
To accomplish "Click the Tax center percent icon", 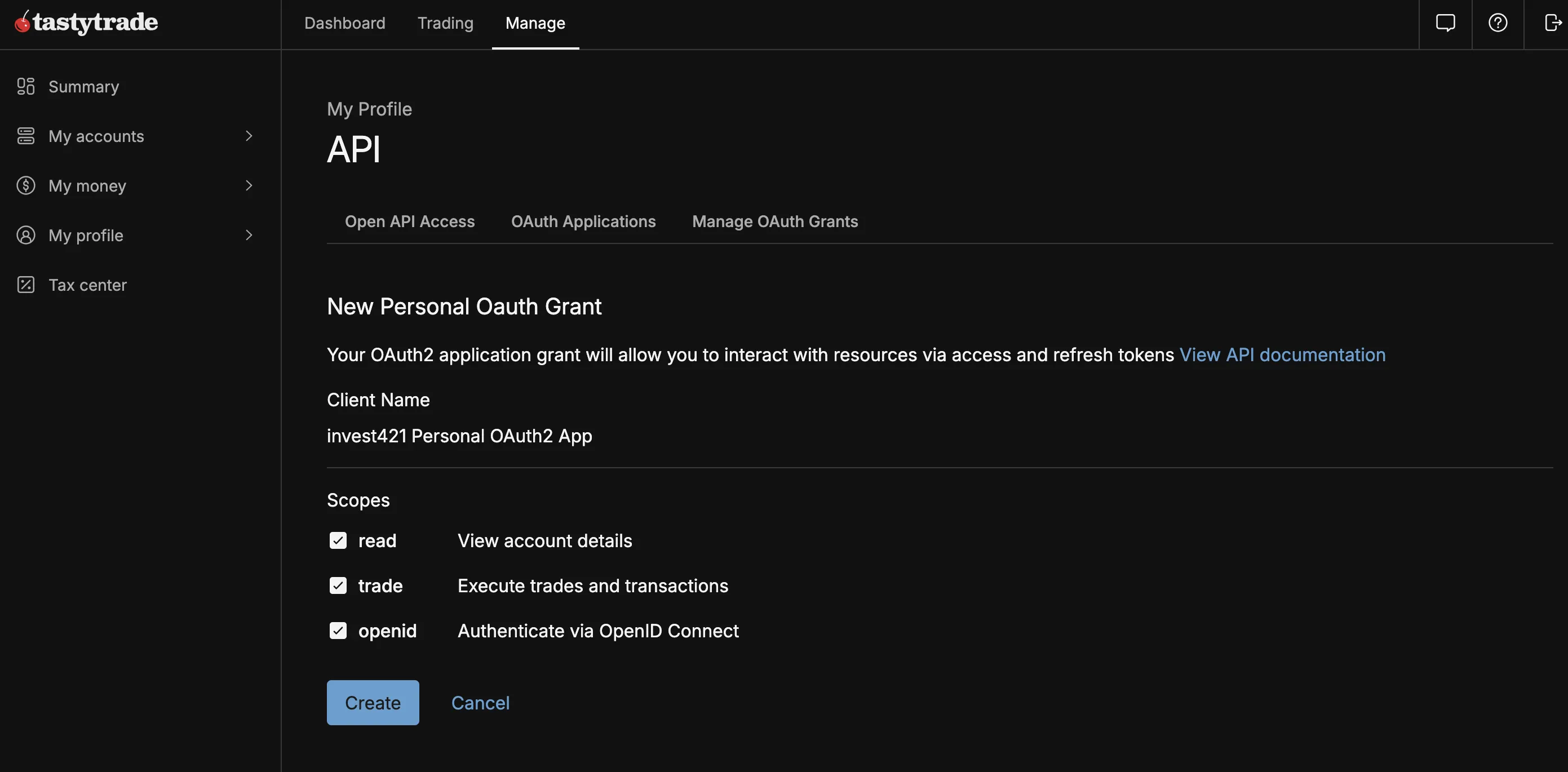I will point(25,285).
